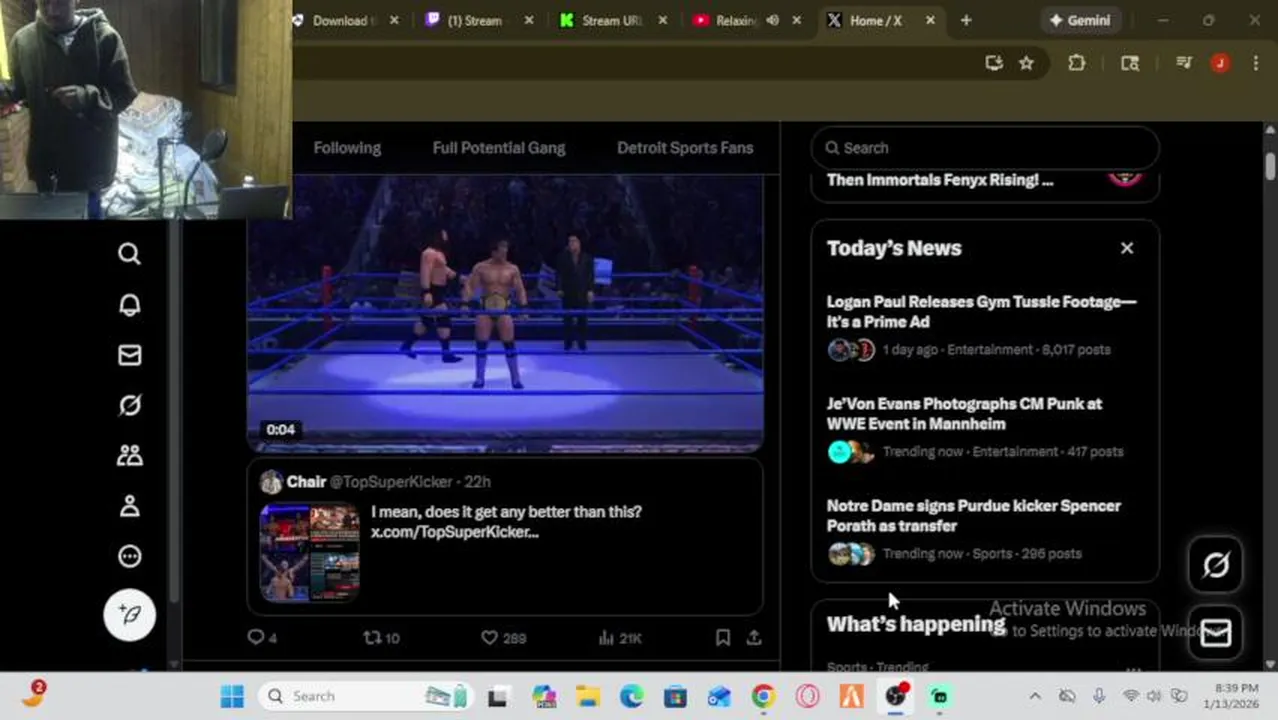Switch to Twitch (1) Stream tab
Screen dimensions: 1278x720
pyautogui.click(x=476, y=20)
